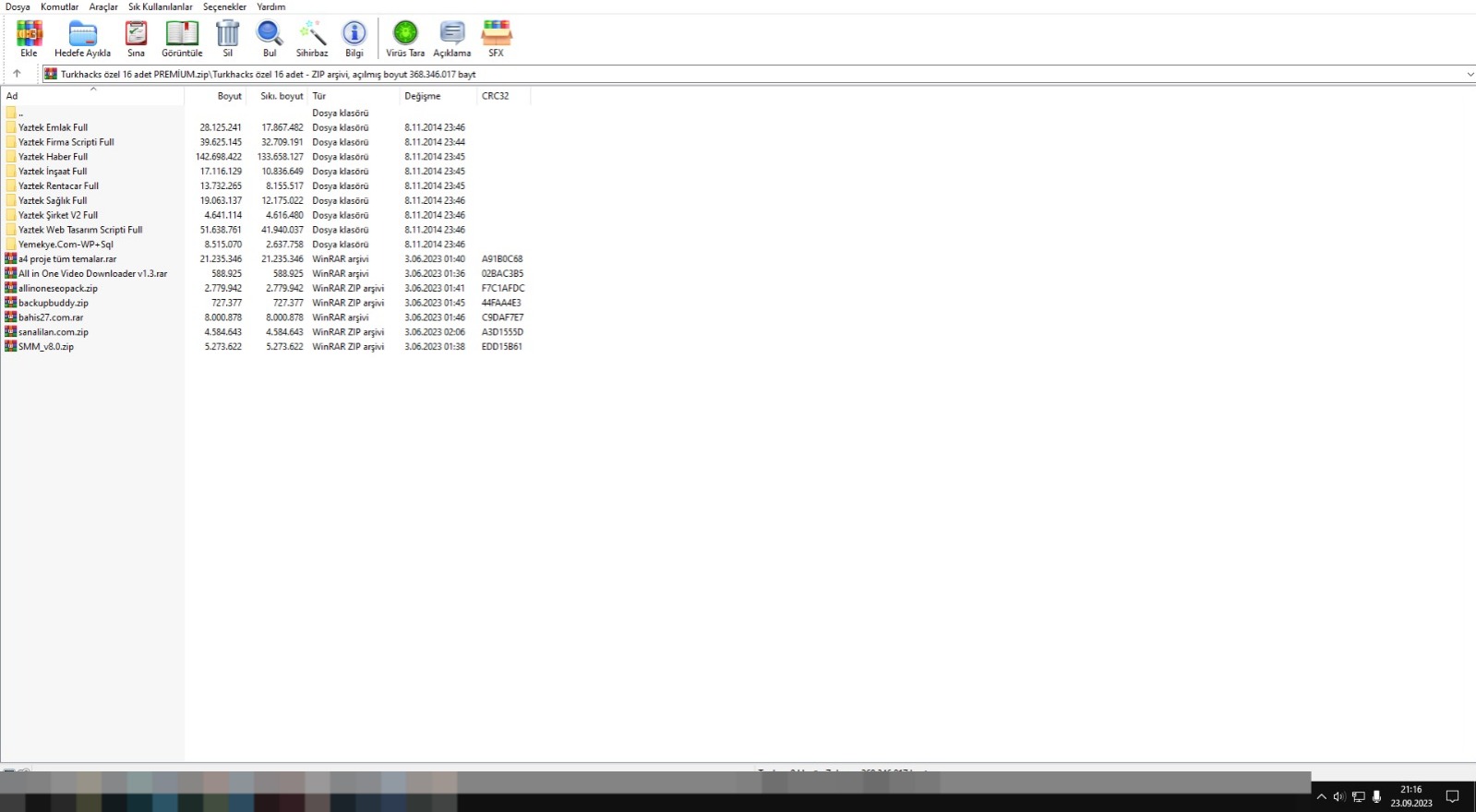This screenshot has width=1476, height=812.
Task: Select 'Yaztek Rentacar Full' folder name
Action: tap(58, 186)
